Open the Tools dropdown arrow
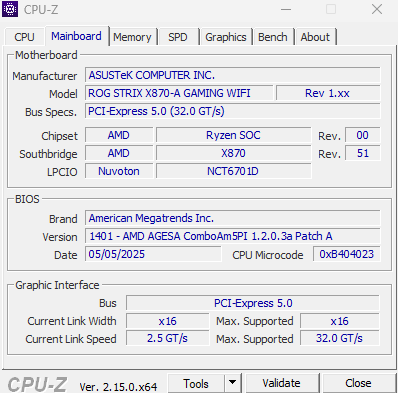398x393 pixels. pos(233,383)
